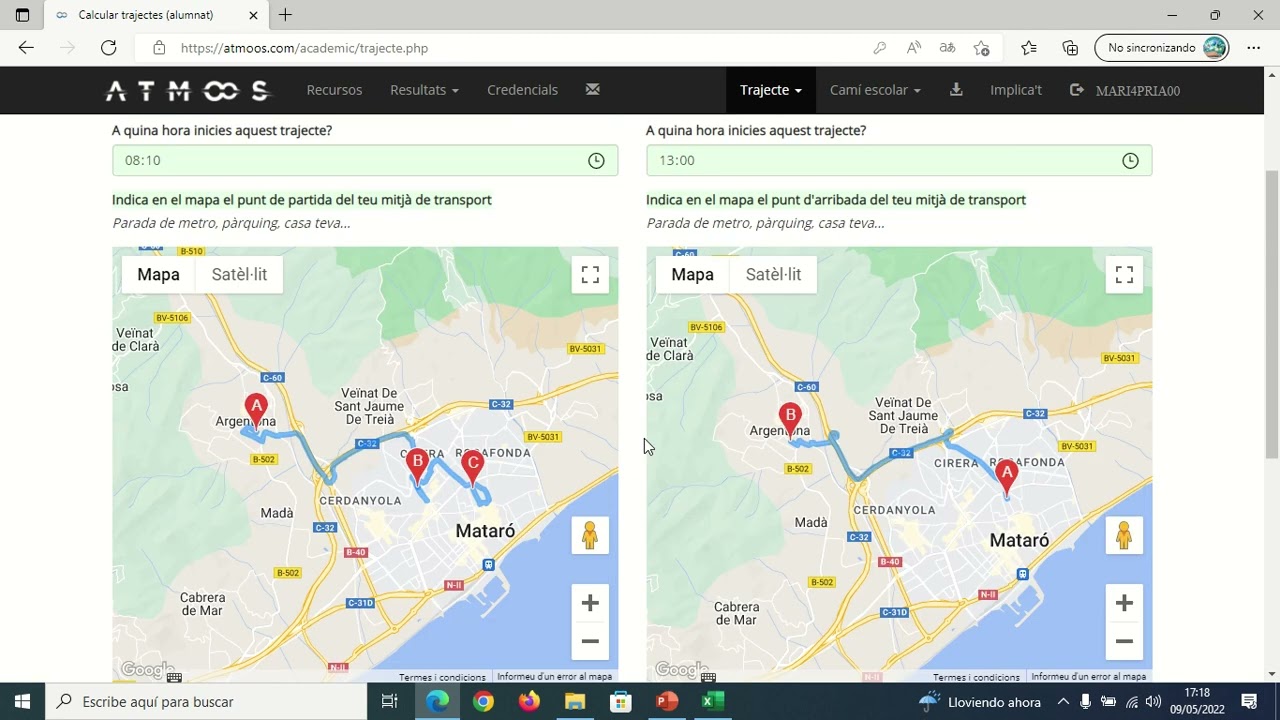Open the Credencials menu item

pos(522,90)
